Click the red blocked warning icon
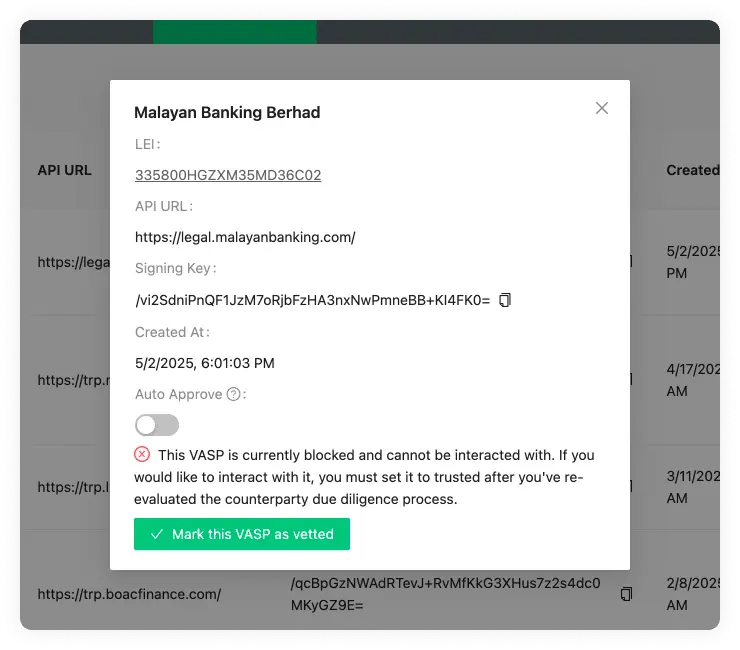Image resolution: width=740 pixels, height=650 pixels. pyautogui.click(x=143, y=455)
